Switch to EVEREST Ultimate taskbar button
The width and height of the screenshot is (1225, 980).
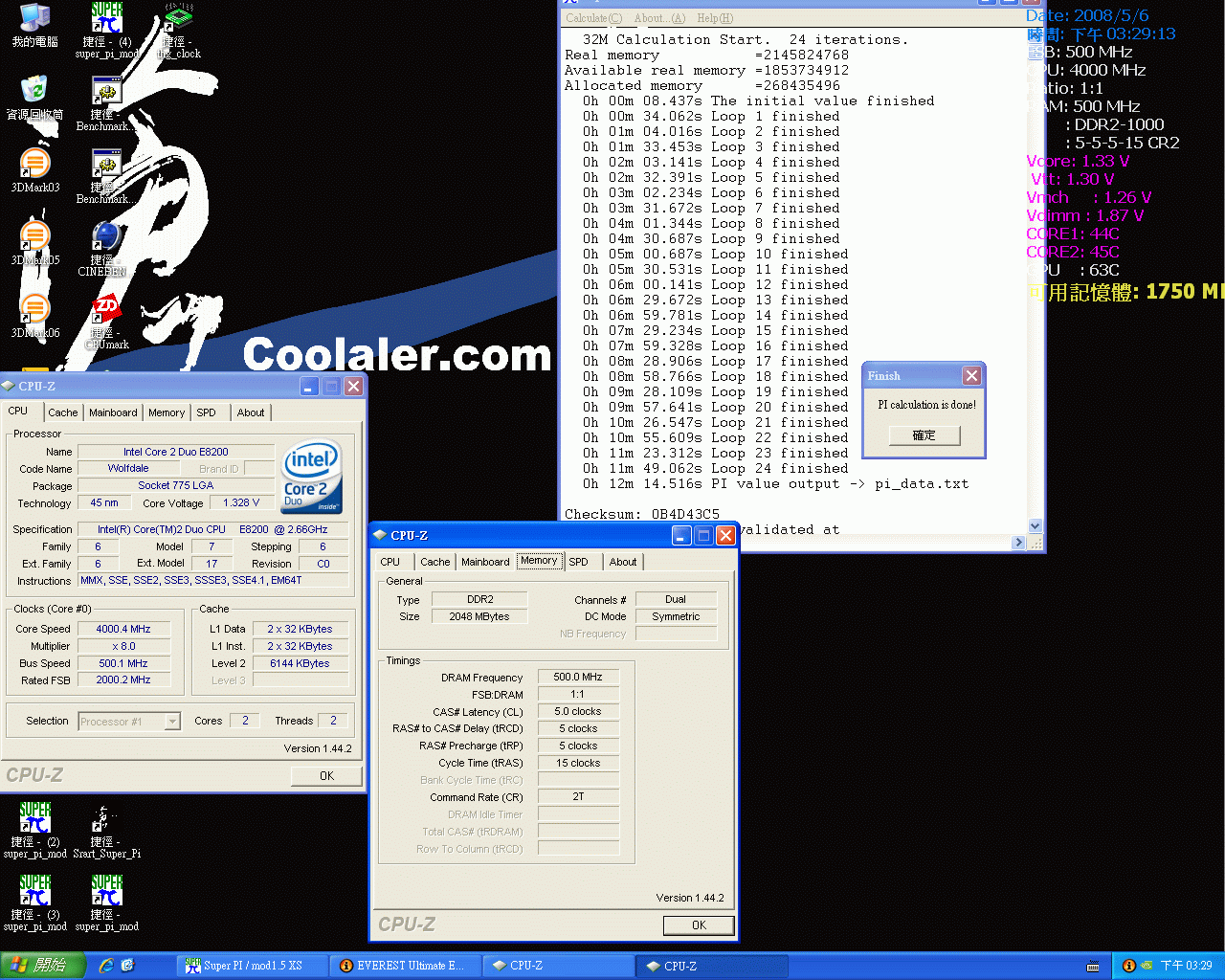tap(406, 966)
